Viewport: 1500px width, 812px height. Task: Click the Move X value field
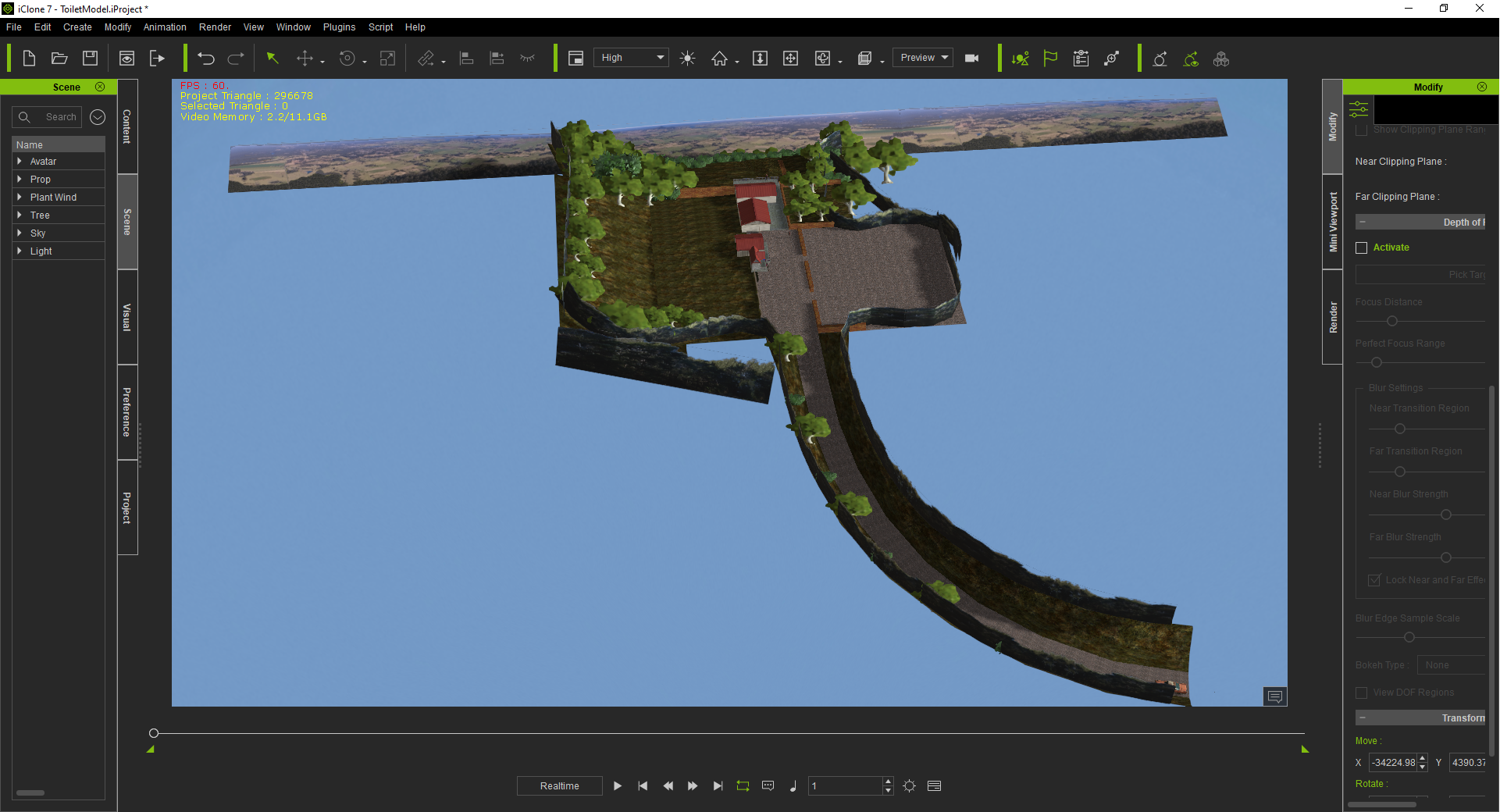coord(1394,763)
